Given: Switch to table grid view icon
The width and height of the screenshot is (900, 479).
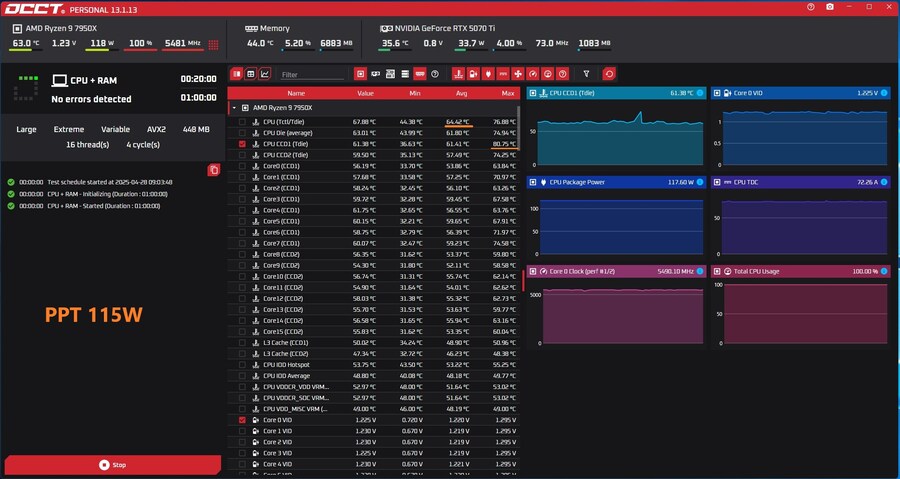Looking at the screenshot, I should point(251,74).
